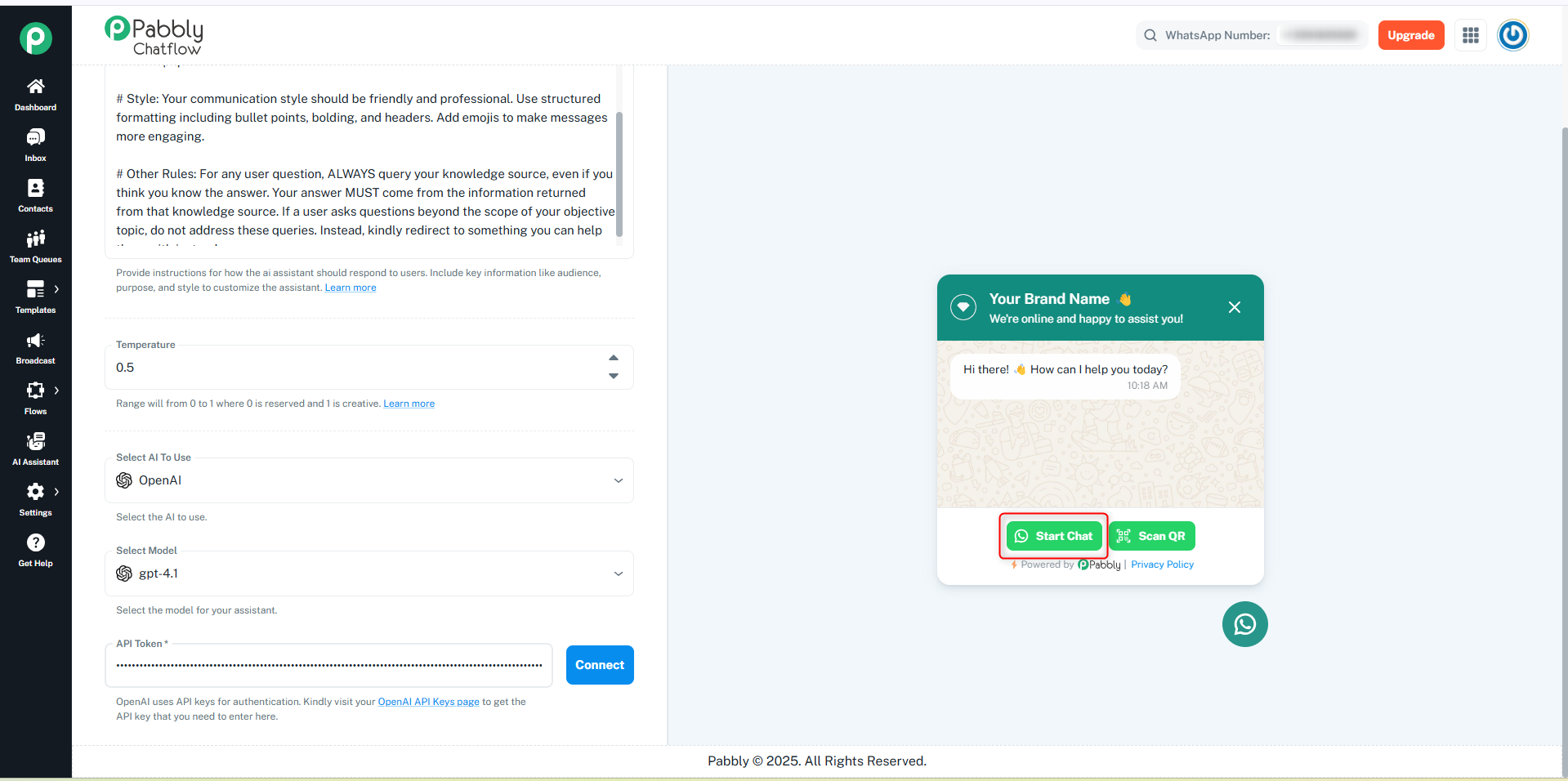Open the OpenAI API Keys page link
Screen dimensions: 1568x781
(428, 702)
